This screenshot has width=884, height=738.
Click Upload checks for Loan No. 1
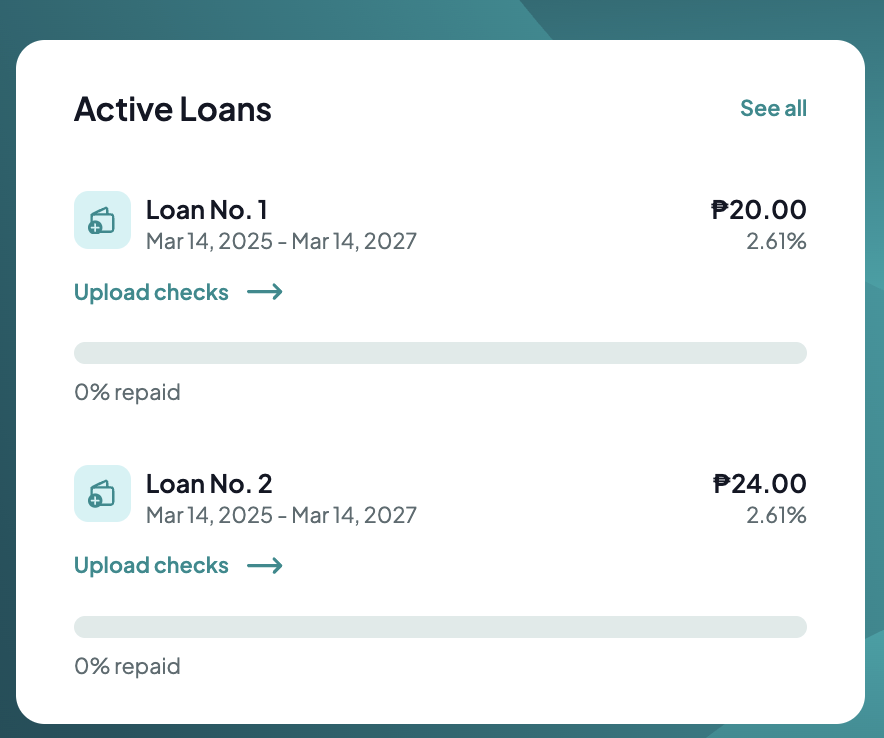click(151, 292)
